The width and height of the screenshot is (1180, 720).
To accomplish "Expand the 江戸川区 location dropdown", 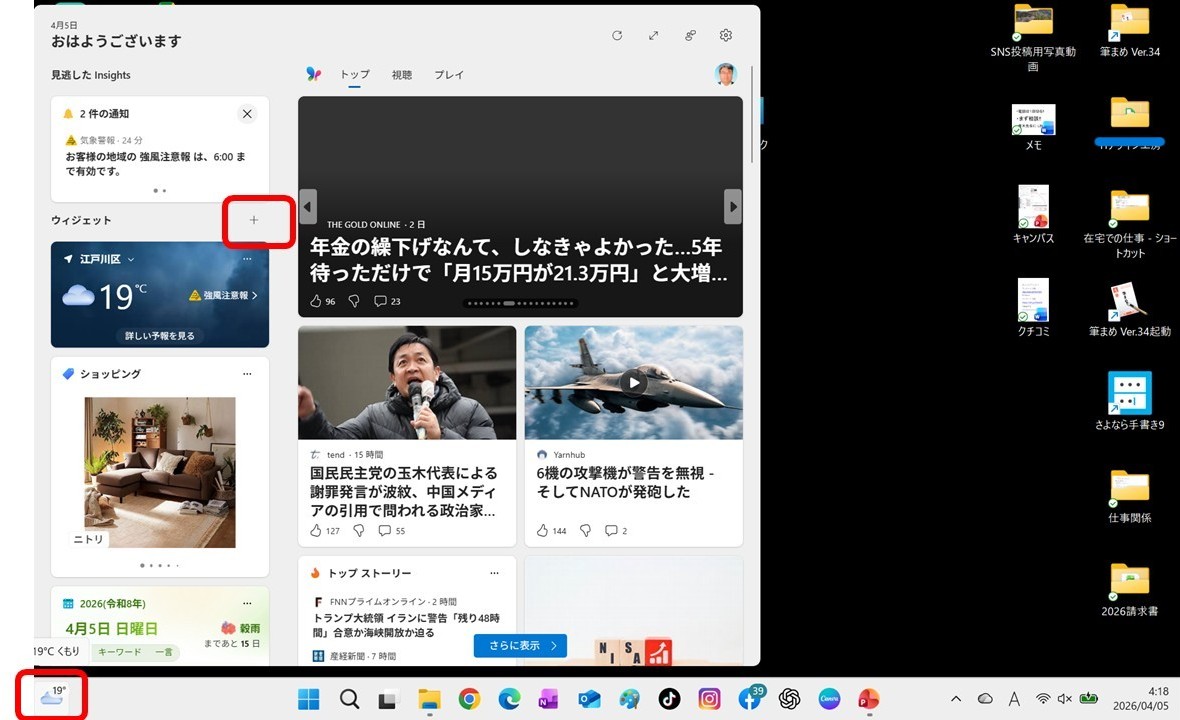I will pyautogui.click(x=131, y=260).
